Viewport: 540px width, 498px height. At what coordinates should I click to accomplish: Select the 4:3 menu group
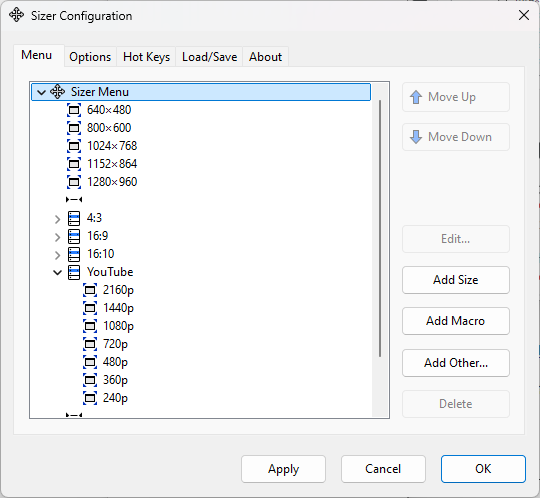pos(94,218)
